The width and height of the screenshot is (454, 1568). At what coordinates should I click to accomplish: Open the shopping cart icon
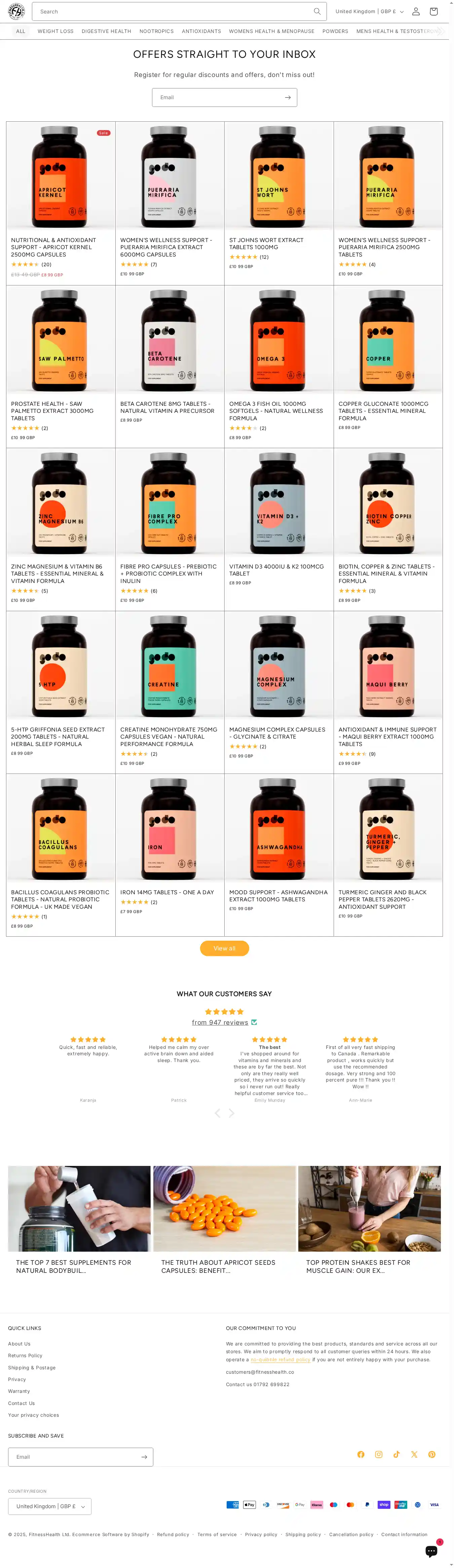coord(433,11)
